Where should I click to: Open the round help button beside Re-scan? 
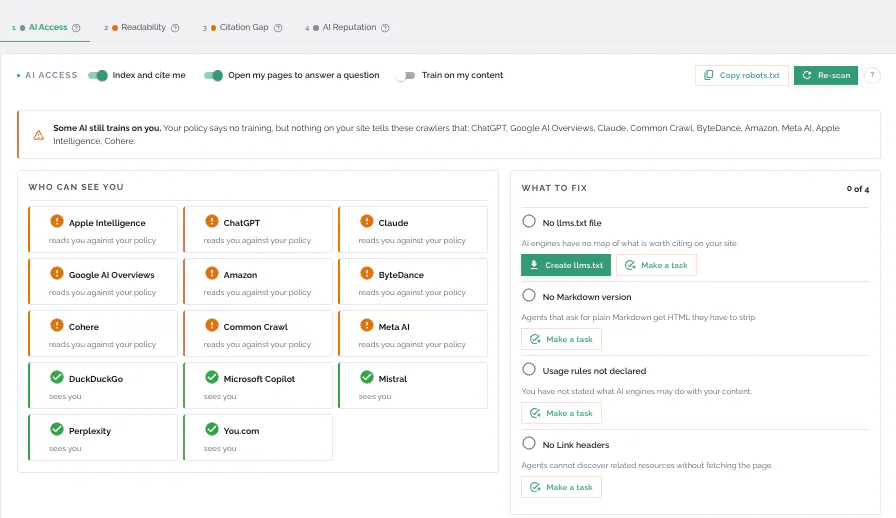tap(872, 75)
